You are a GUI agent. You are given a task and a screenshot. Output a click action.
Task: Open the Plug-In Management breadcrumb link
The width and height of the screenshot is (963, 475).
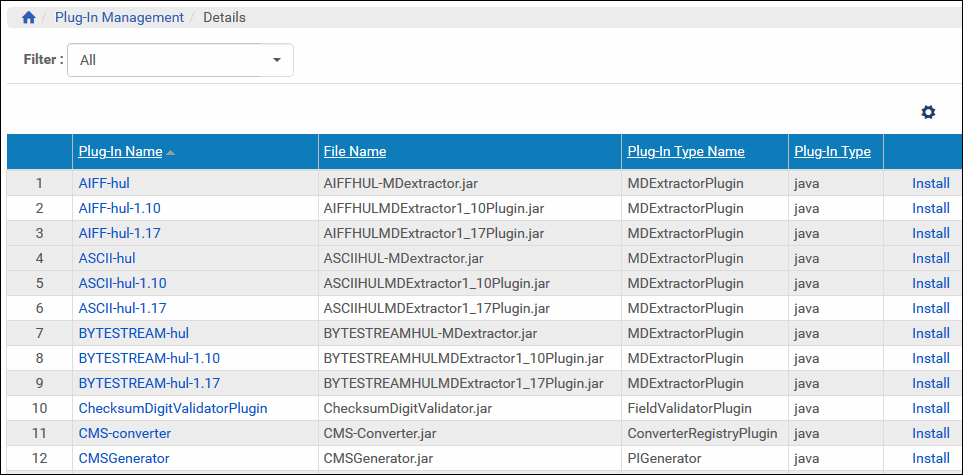click(x=119, y=18)
